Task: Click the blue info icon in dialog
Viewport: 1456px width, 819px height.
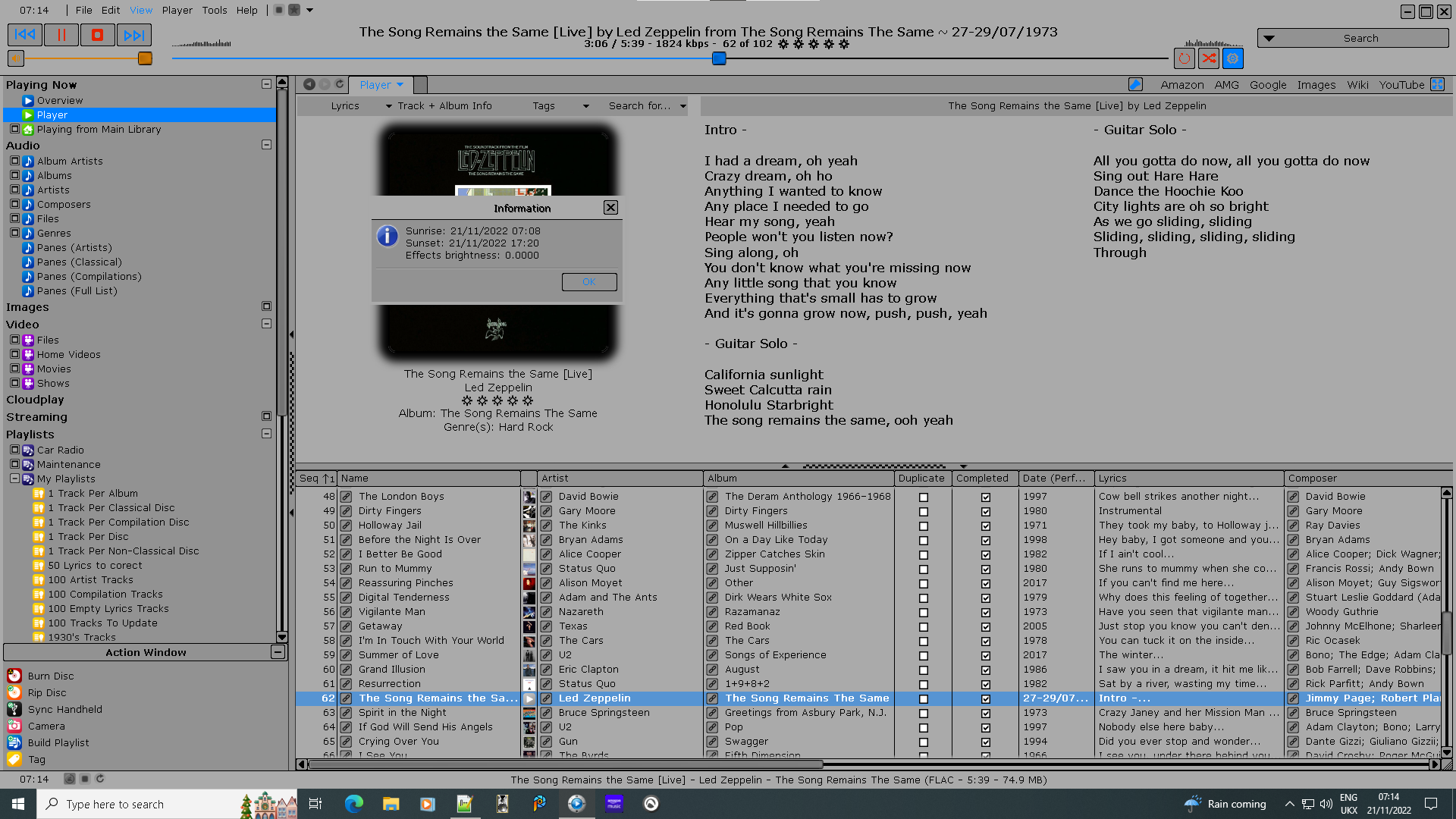Action: 388,236
